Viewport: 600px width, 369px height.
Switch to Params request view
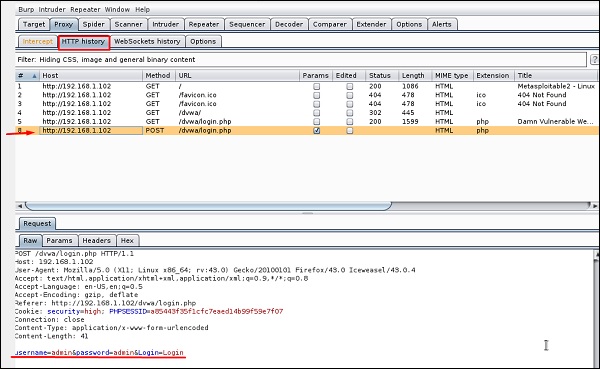pyautogui.click(x=59, y=241)
